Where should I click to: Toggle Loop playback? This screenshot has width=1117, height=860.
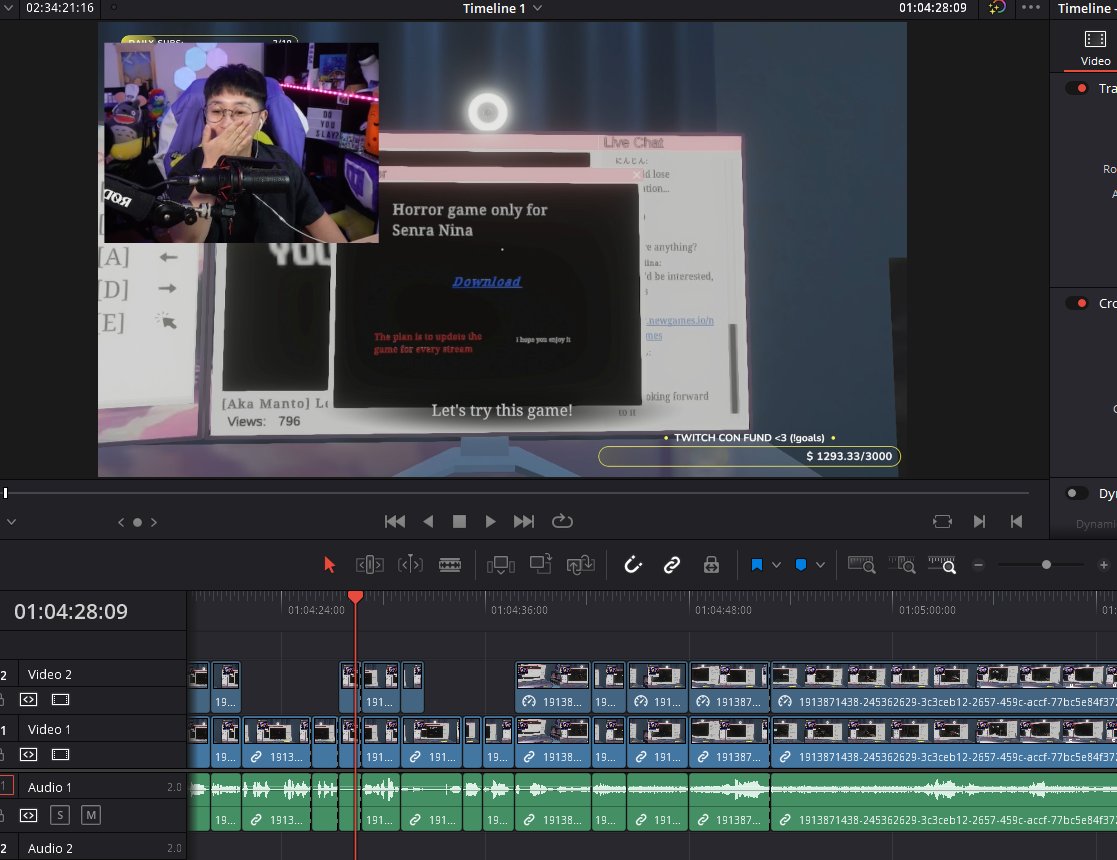[x=562, y=522]
